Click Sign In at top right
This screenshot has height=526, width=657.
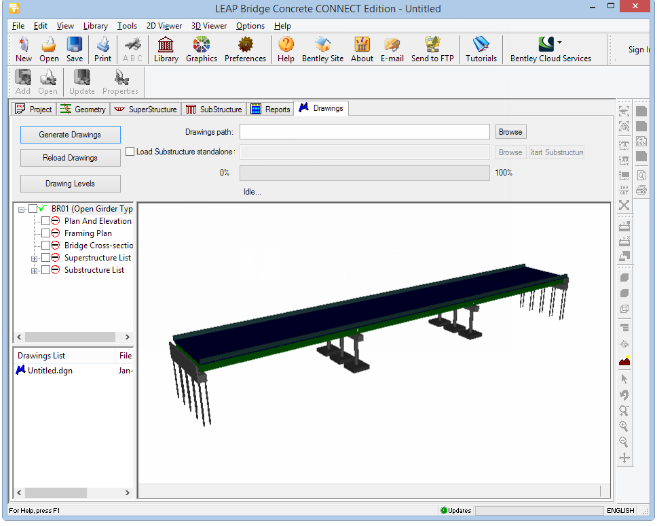coord(639,49)
